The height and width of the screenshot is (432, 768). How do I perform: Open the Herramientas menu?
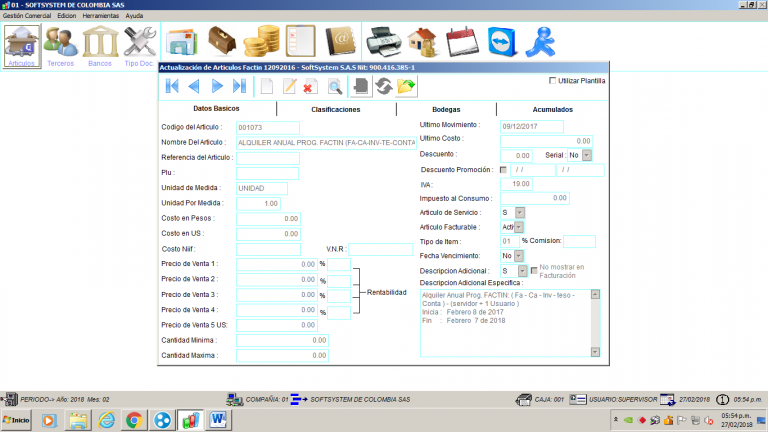click(x=100, y=16)
